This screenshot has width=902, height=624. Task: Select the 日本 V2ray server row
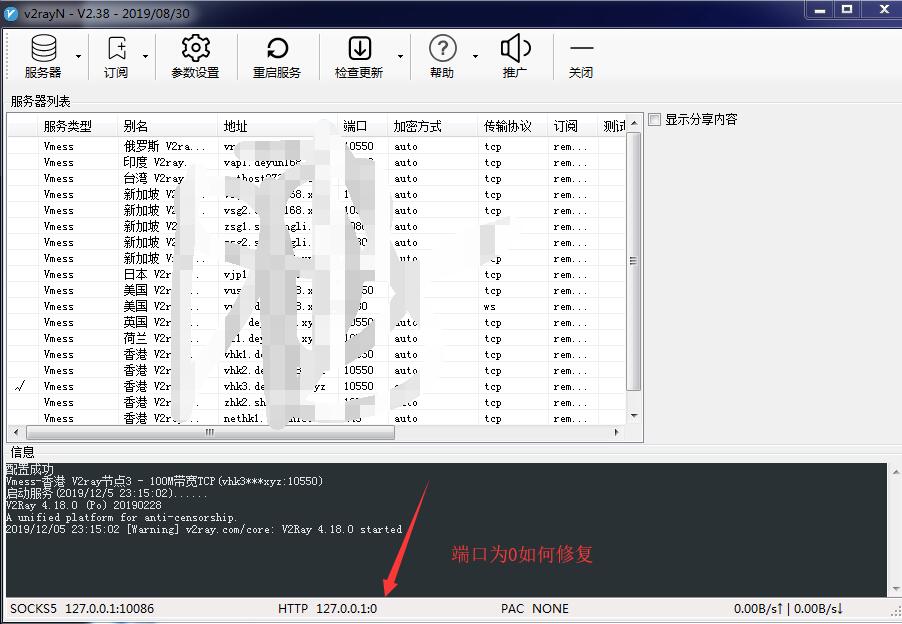tap(317, 274)
